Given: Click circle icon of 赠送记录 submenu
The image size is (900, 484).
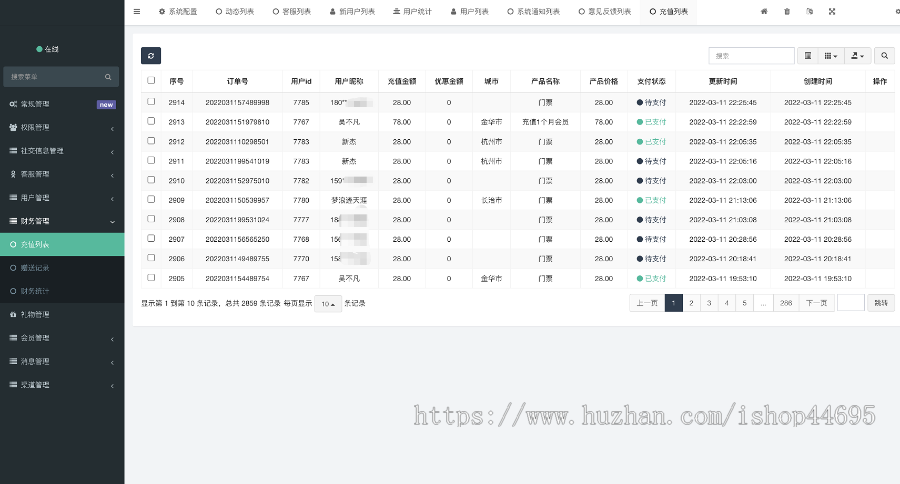Looking at the screenshot, I should [13, 268].
